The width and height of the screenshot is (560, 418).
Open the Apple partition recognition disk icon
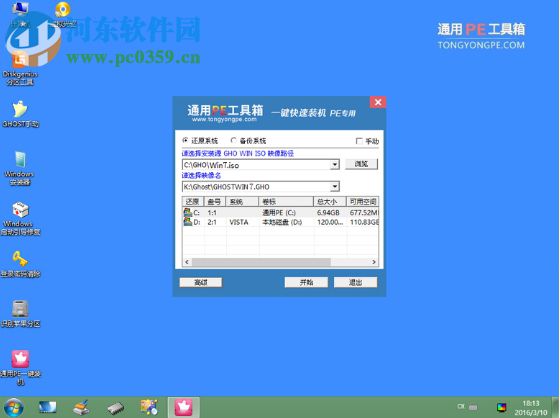20,314
